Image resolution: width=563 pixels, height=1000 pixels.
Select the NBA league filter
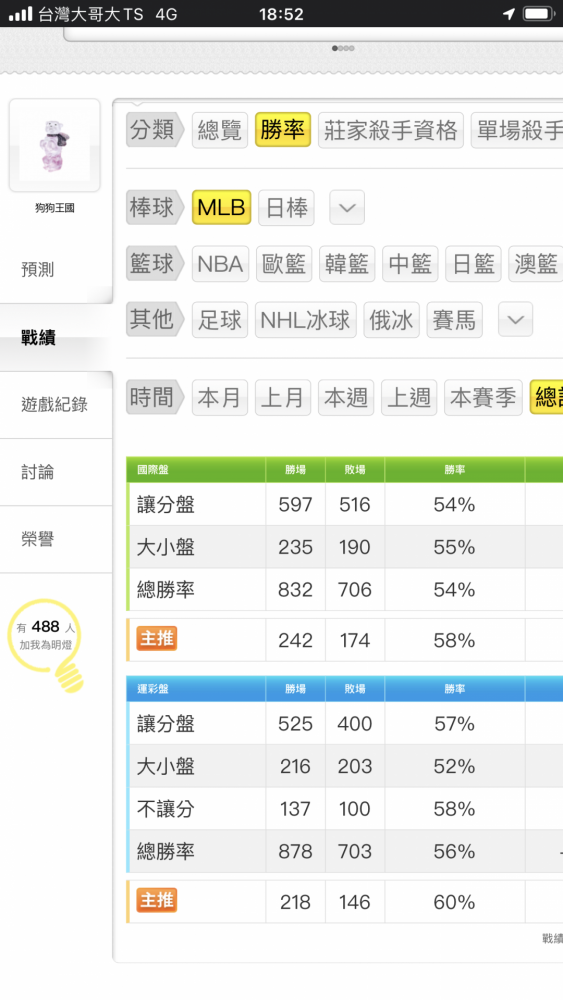click(220, 263)
